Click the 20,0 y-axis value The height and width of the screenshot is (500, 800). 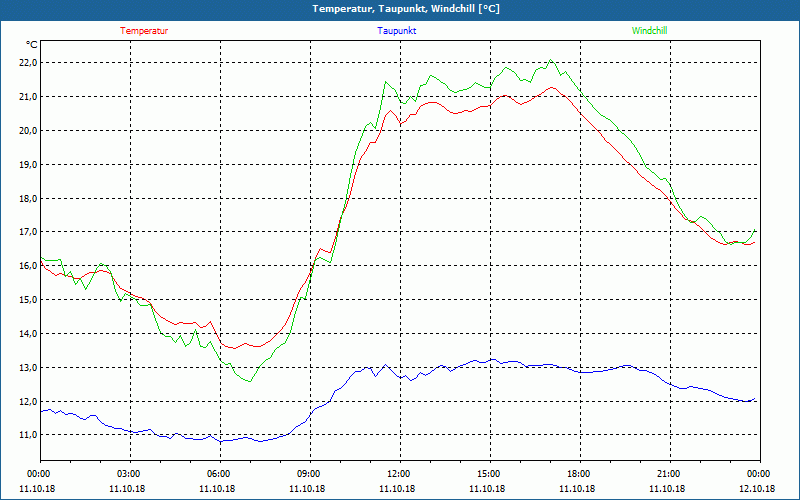[29, 131]
